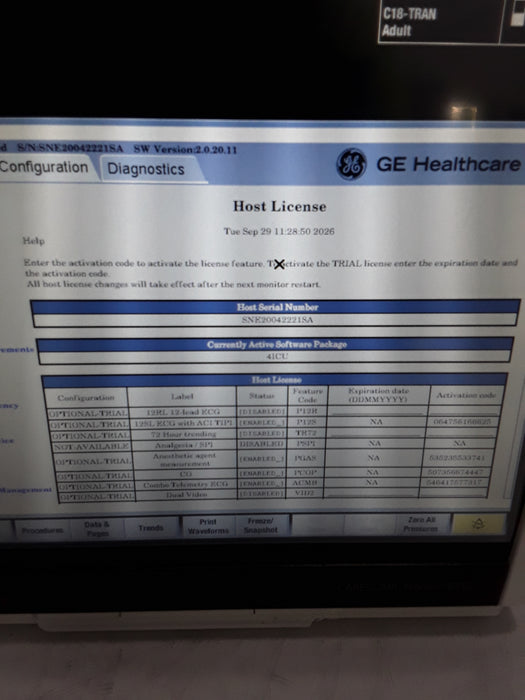The image size is (525, 700).
Task: Click feature code ACMB cell
Action: (304, 483)
